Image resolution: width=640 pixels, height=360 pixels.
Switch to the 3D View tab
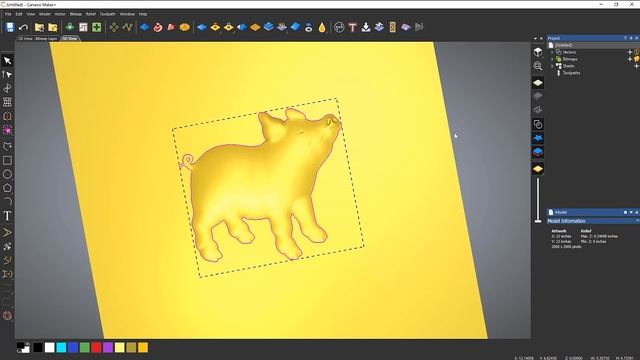click(70, 38)
